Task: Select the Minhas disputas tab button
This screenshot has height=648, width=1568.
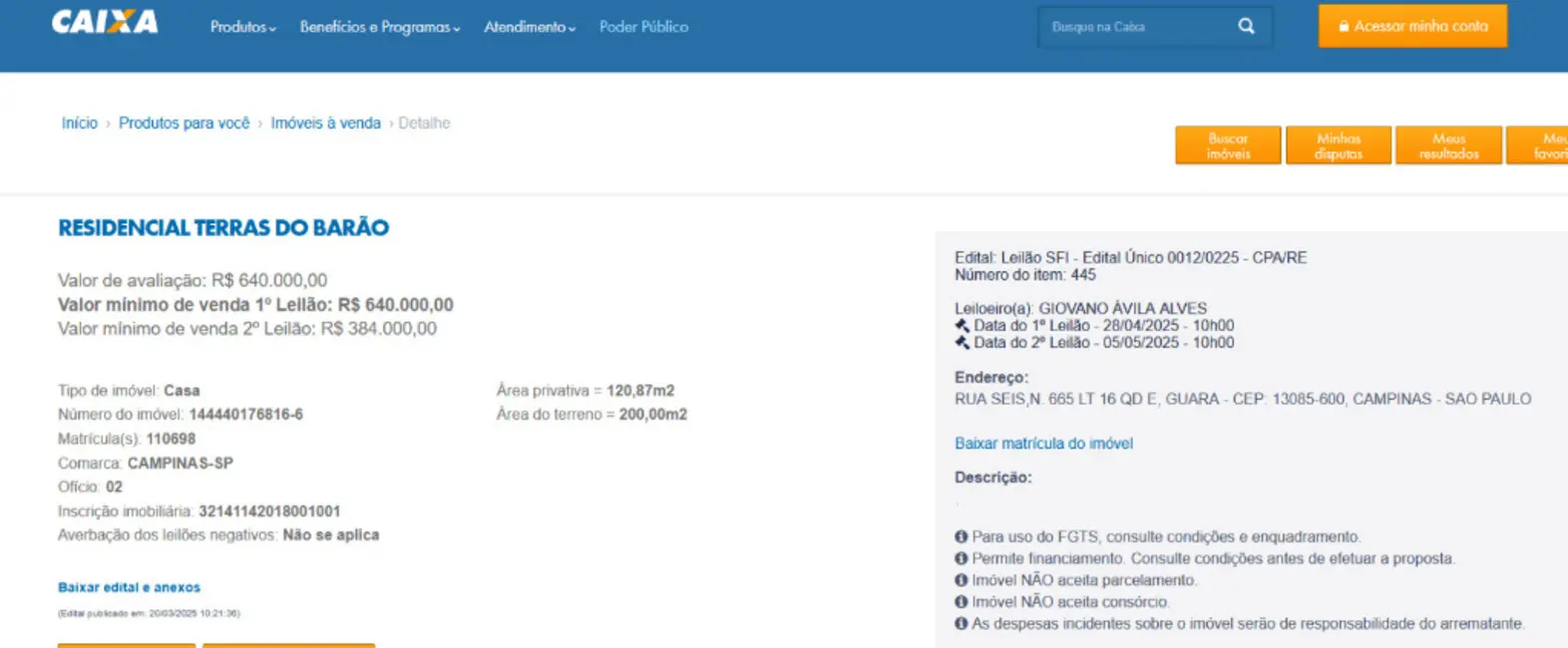Action: point(1338,146)
